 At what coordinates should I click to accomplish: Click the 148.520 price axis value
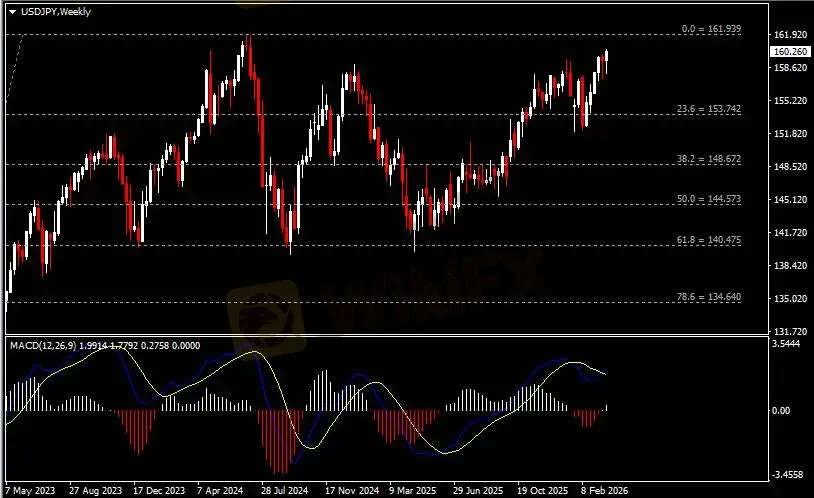pyautogui.click(x=790, y=167)
